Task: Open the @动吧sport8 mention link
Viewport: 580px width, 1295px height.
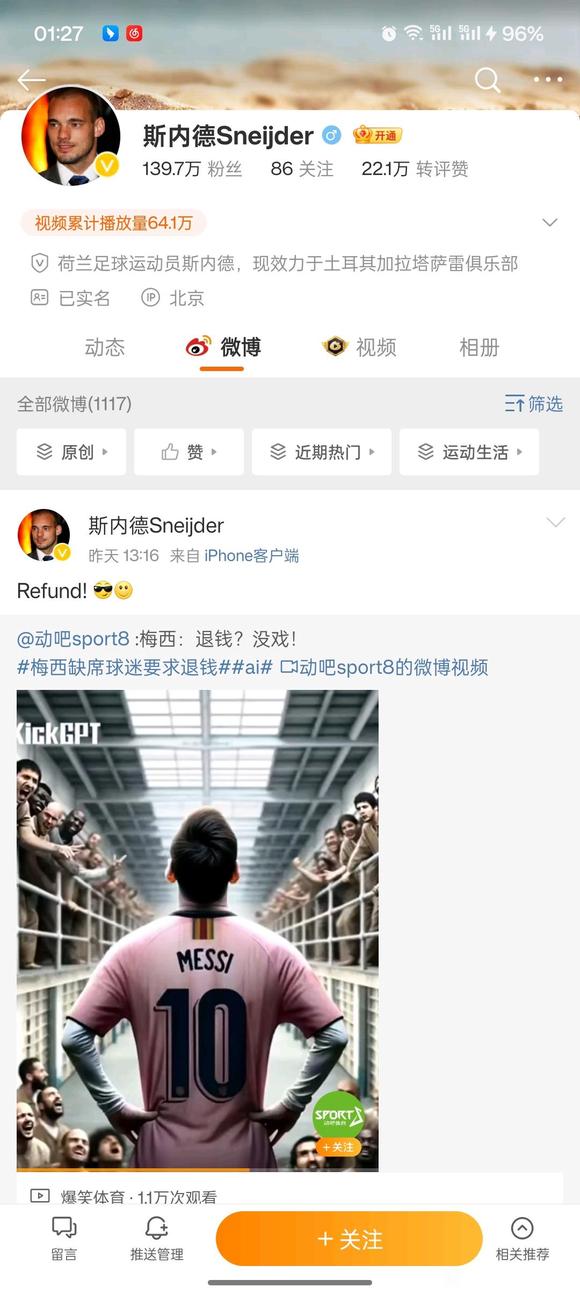Action: pyautogui.click(x=73, y=639)
